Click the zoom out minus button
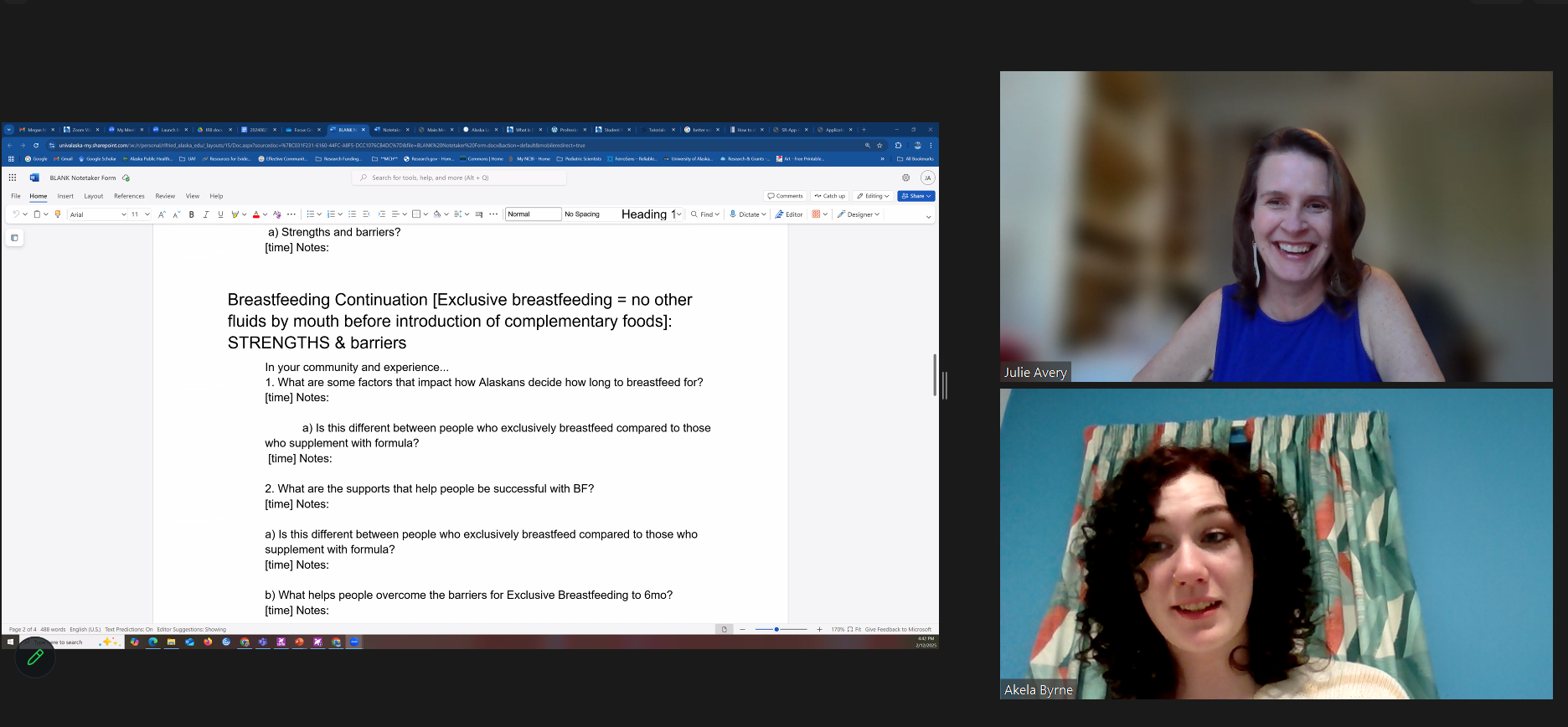This screenshot has height=727, width=1568. (x=742, y=629)
